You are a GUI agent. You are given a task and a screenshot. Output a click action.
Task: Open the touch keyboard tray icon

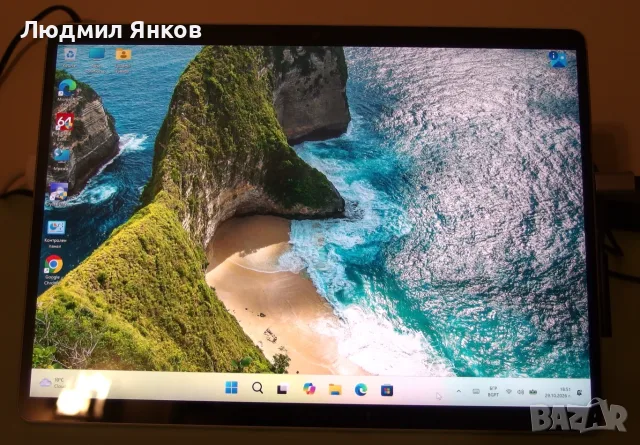pos(476,392)
